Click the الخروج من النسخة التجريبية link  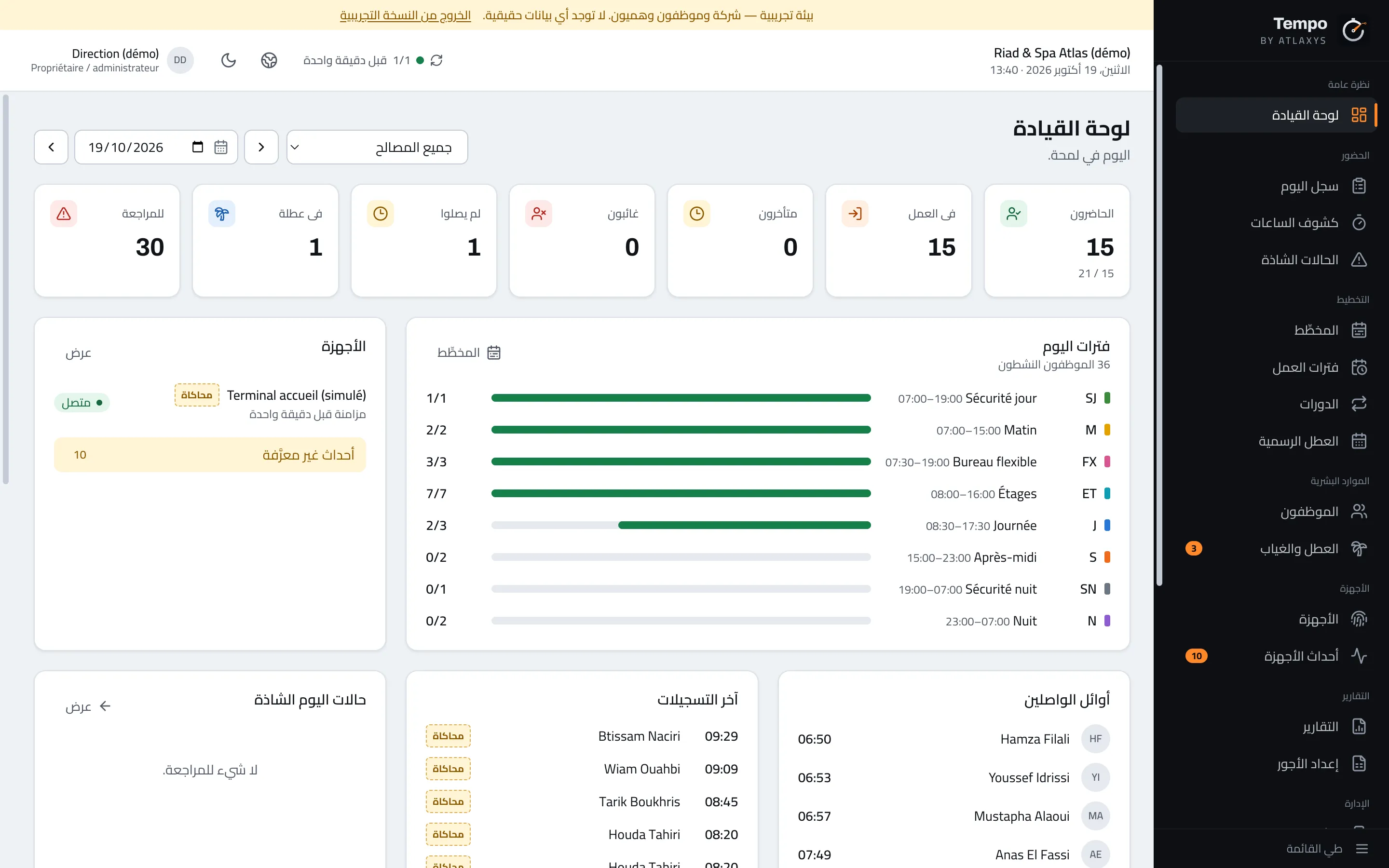pos(405,15)
